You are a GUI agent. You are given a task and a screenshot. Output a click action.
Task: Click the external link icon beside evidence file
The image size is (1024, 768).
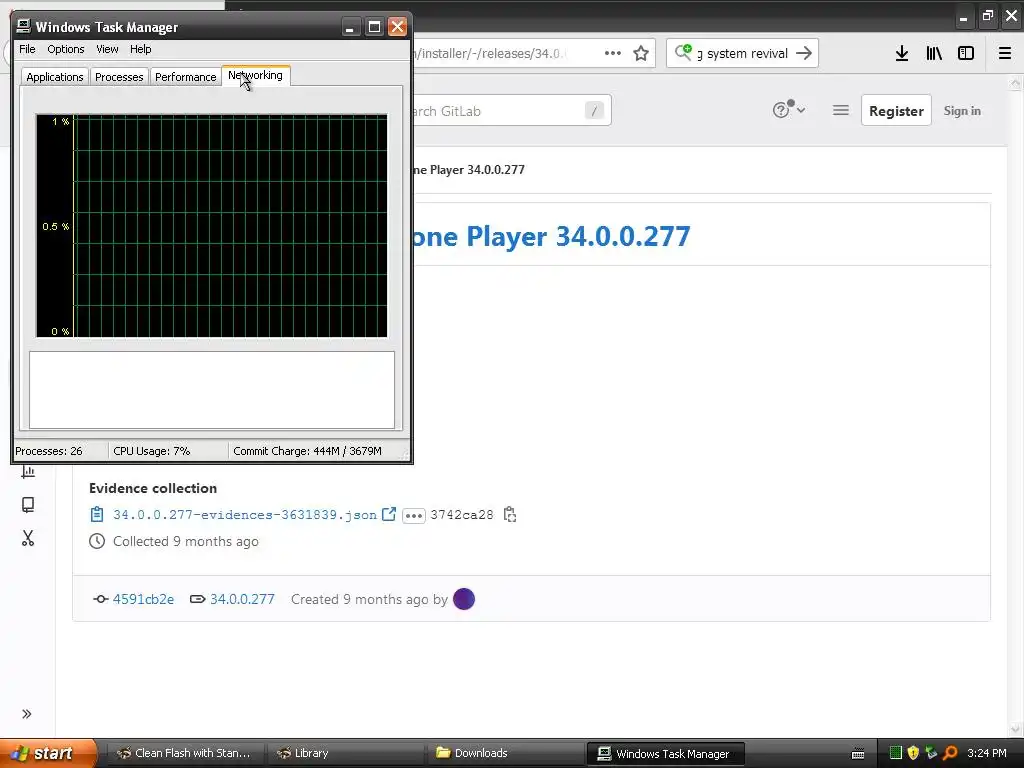389,514
